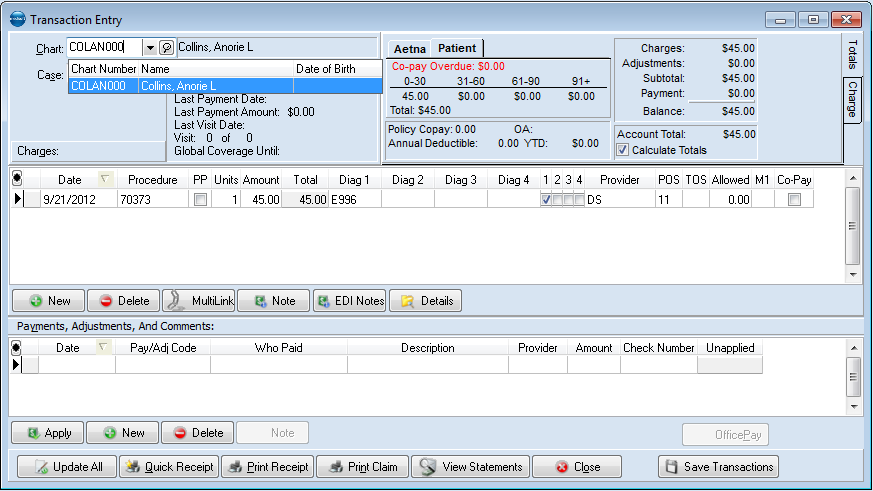Click the EDI Notes icon
Viewport: 873px width, 491px height.
pyautogui.click(x=323, y=301)
